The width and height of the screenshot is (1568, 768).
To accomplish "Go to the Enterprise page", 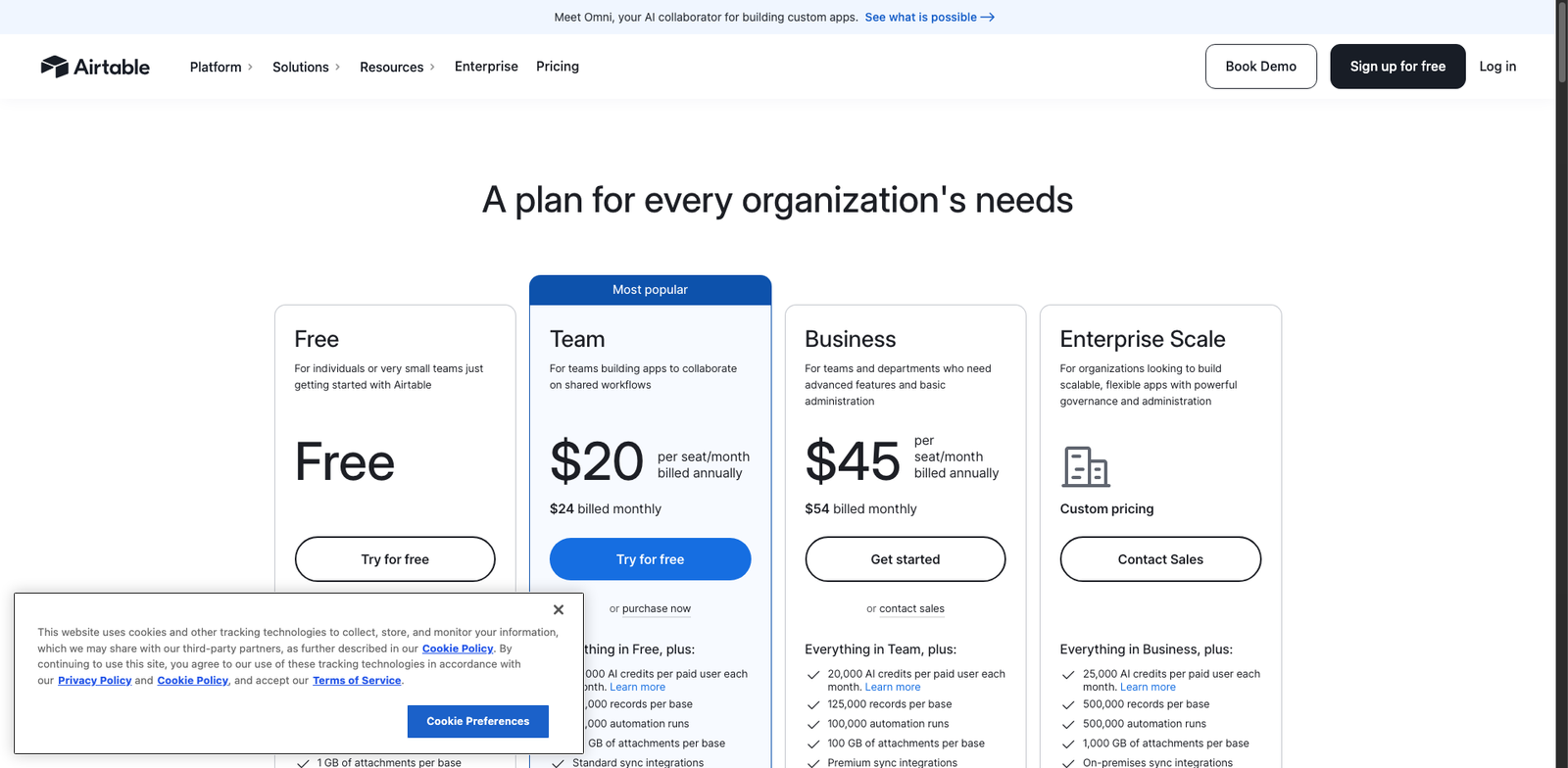I will [486, 67].
